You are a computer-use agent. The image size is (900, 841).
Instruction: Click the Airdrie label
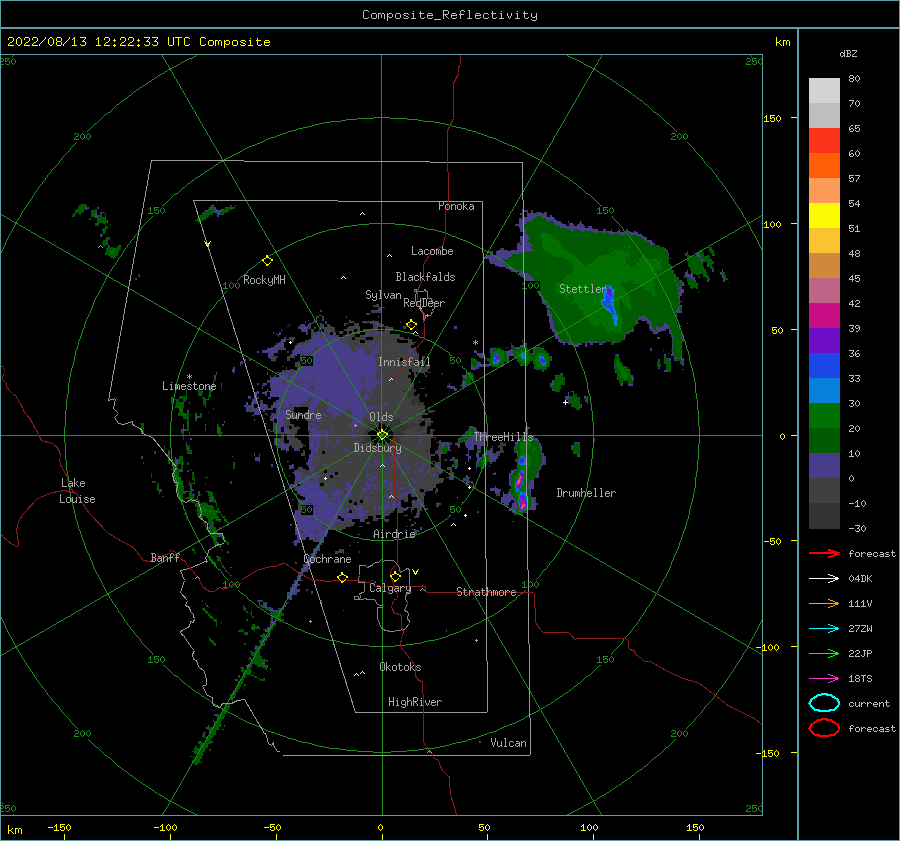point(394,534)
